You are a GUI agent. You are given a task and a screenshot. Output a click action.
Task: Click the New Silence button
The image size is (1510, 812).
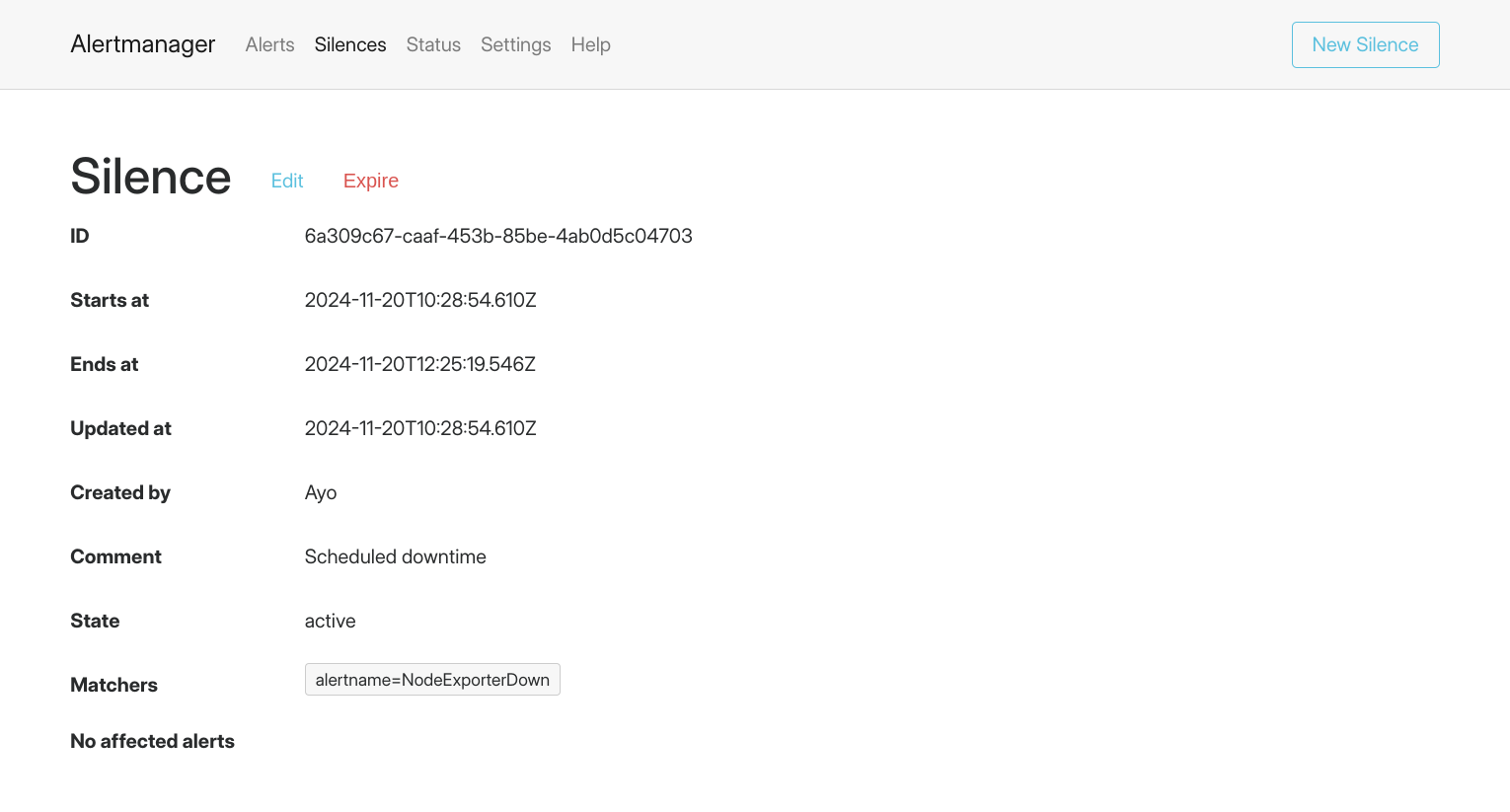click(1365, 44)
